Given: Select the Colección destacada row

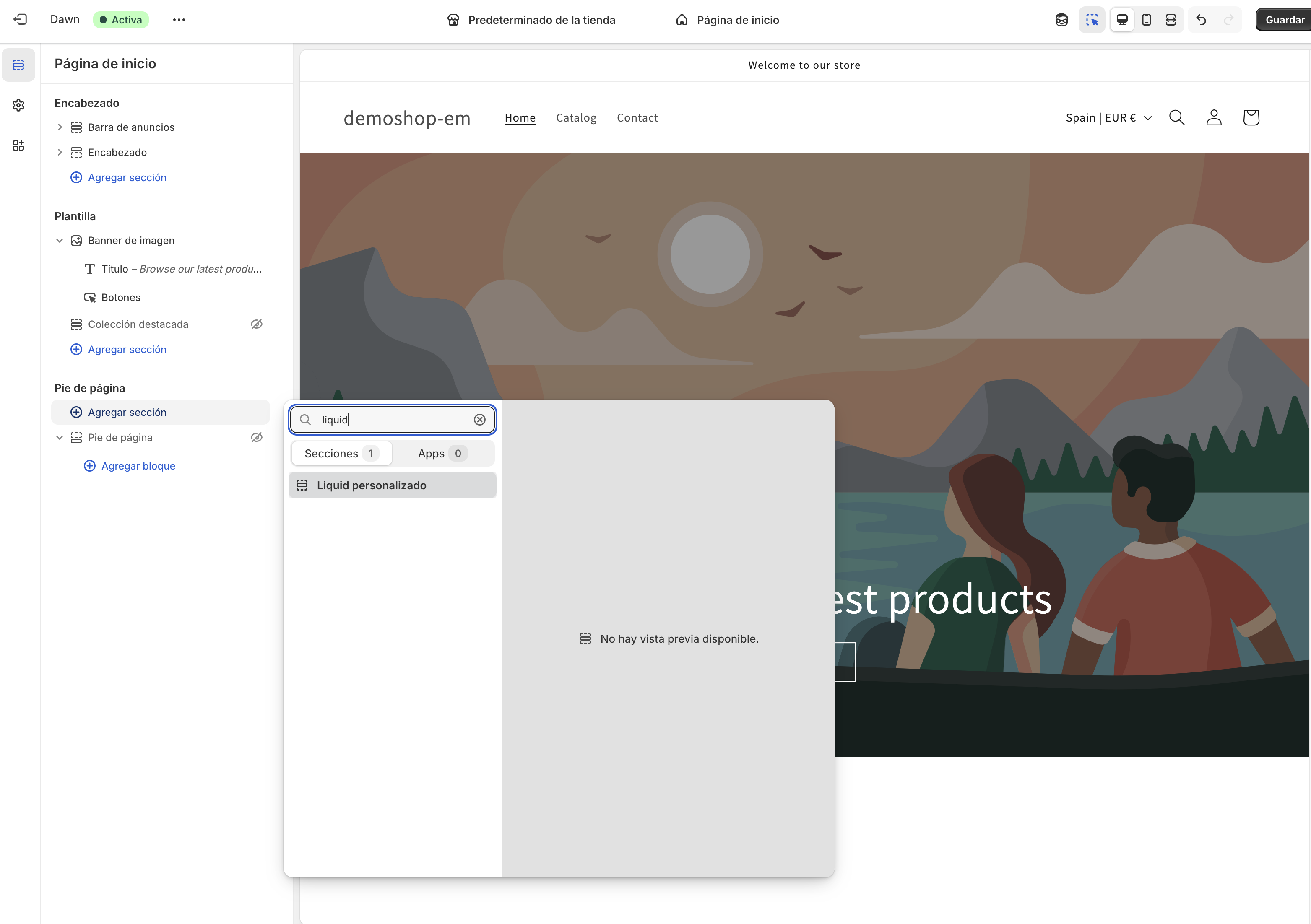Looking at the screenshot, I should click(x=160, y=324).
